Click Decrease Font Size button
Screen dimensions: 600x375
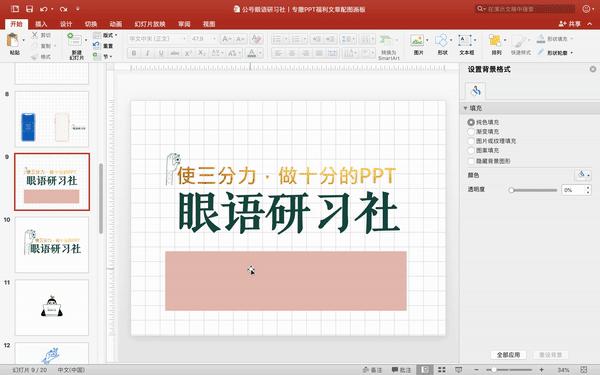[x=240, y=39]
